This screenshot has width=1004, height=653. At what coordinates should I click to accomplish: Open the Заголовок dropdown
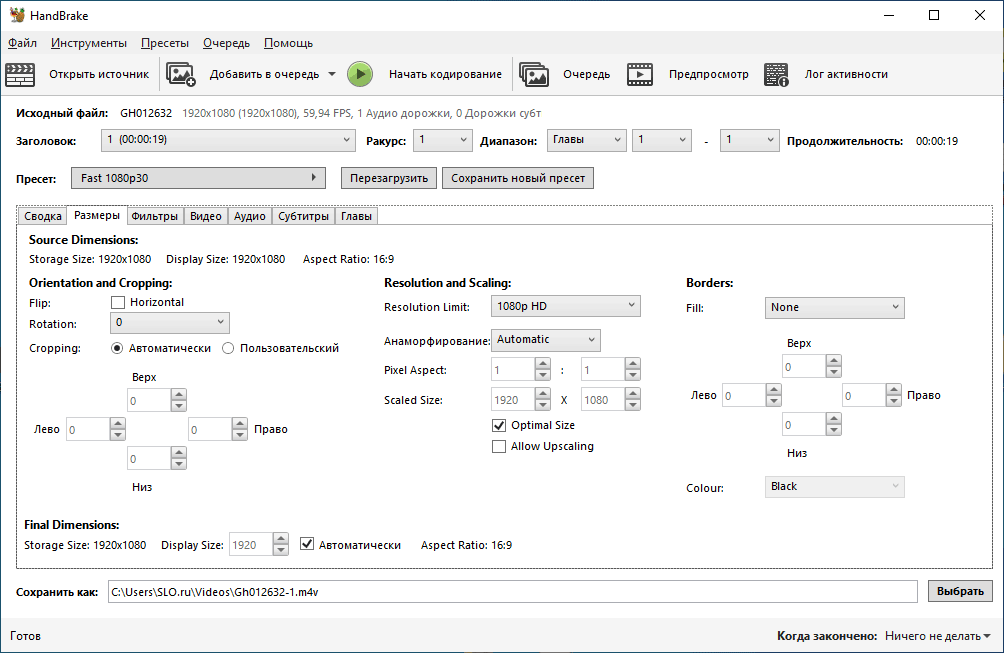228,140
